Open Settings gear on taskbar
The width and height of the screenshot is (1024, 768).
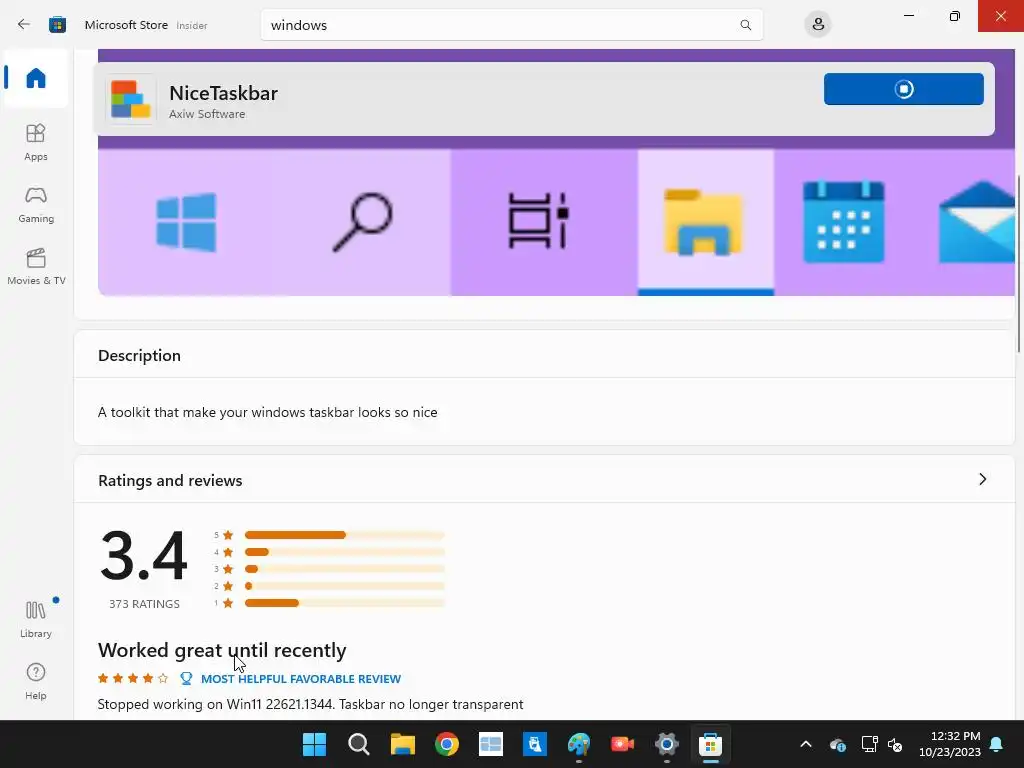[x=667, y=744]
